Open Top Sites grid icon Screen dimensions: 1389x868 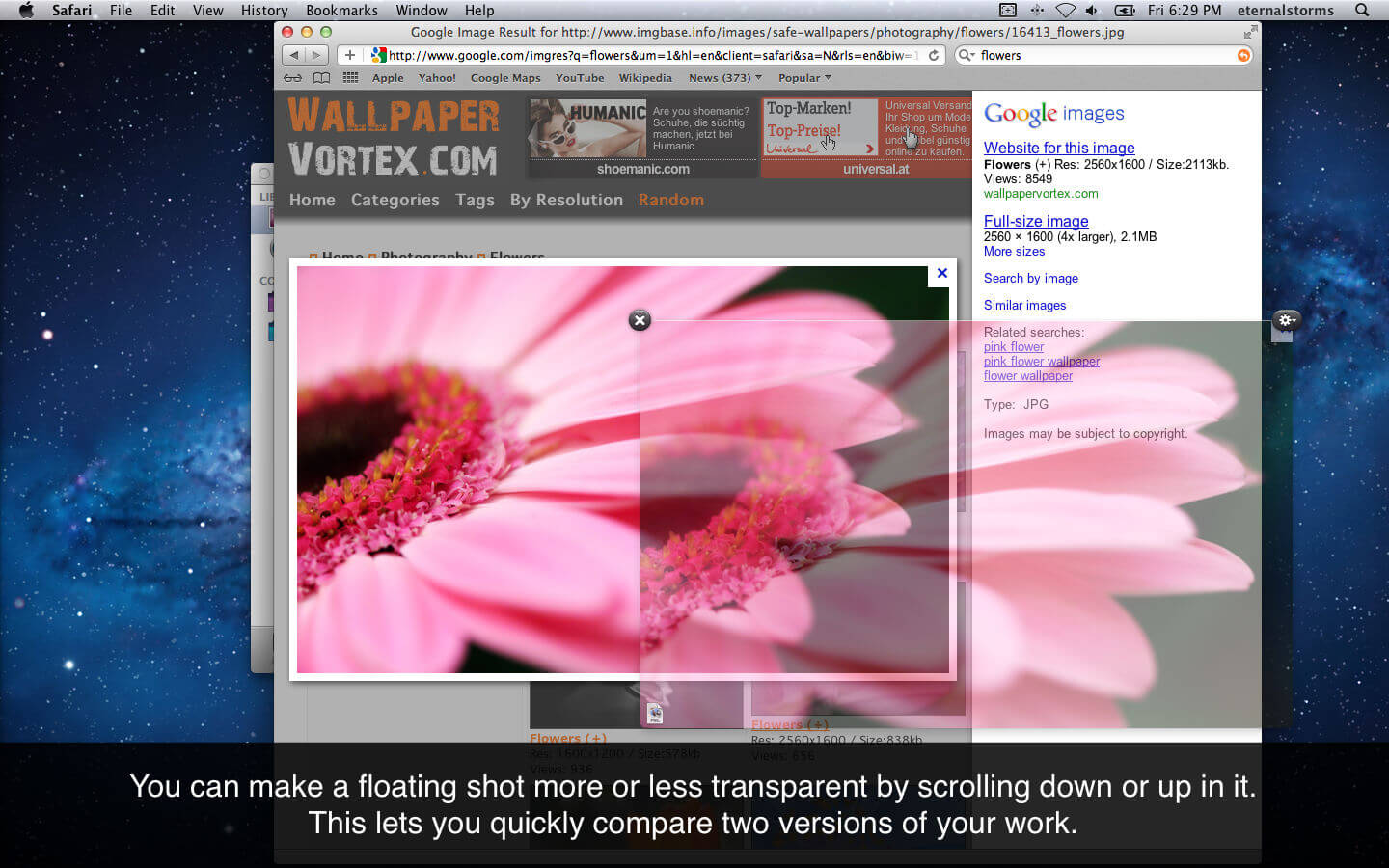(350, 78)
